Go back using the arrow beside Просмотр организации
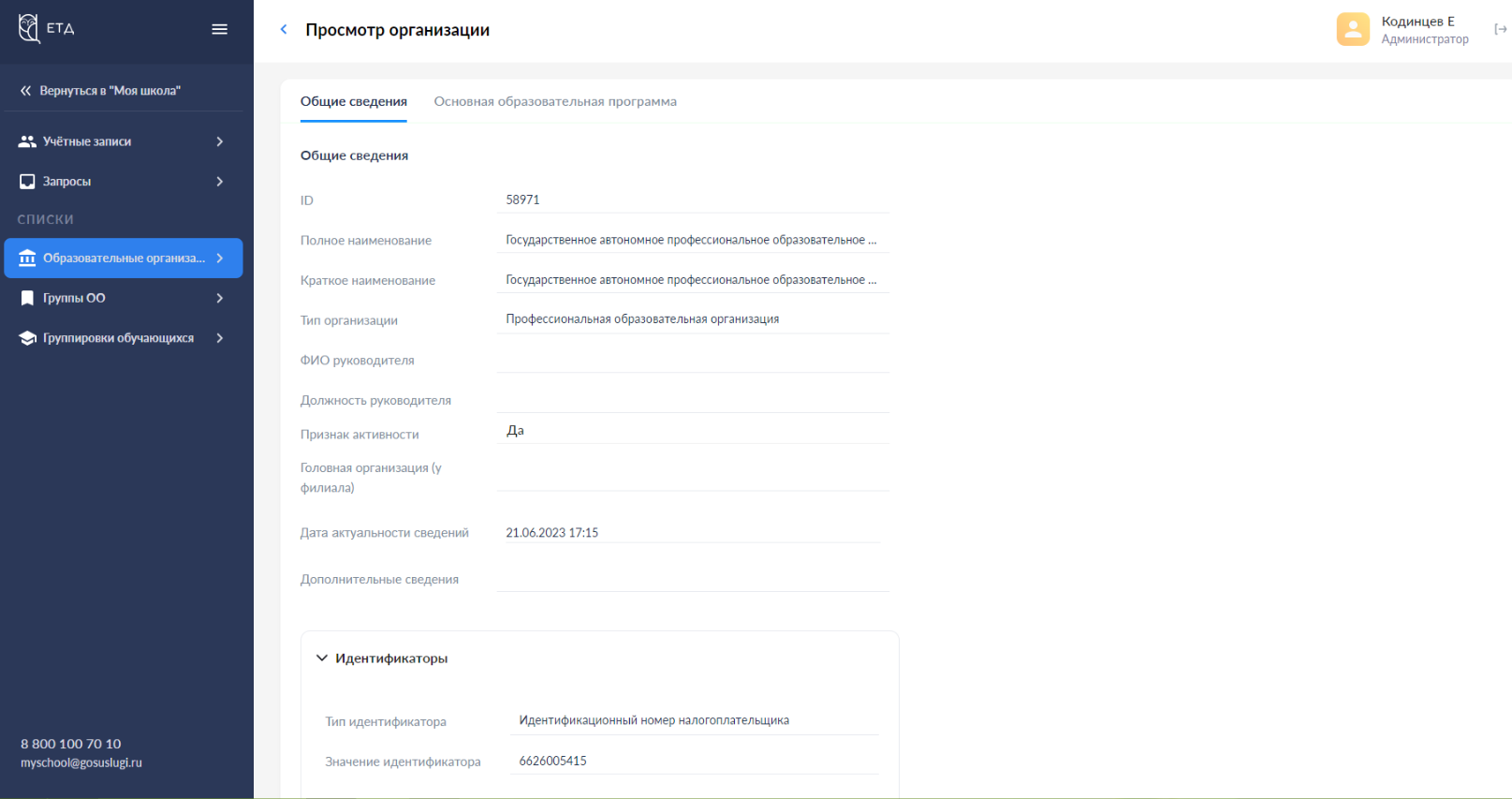 tap(284, 30)
